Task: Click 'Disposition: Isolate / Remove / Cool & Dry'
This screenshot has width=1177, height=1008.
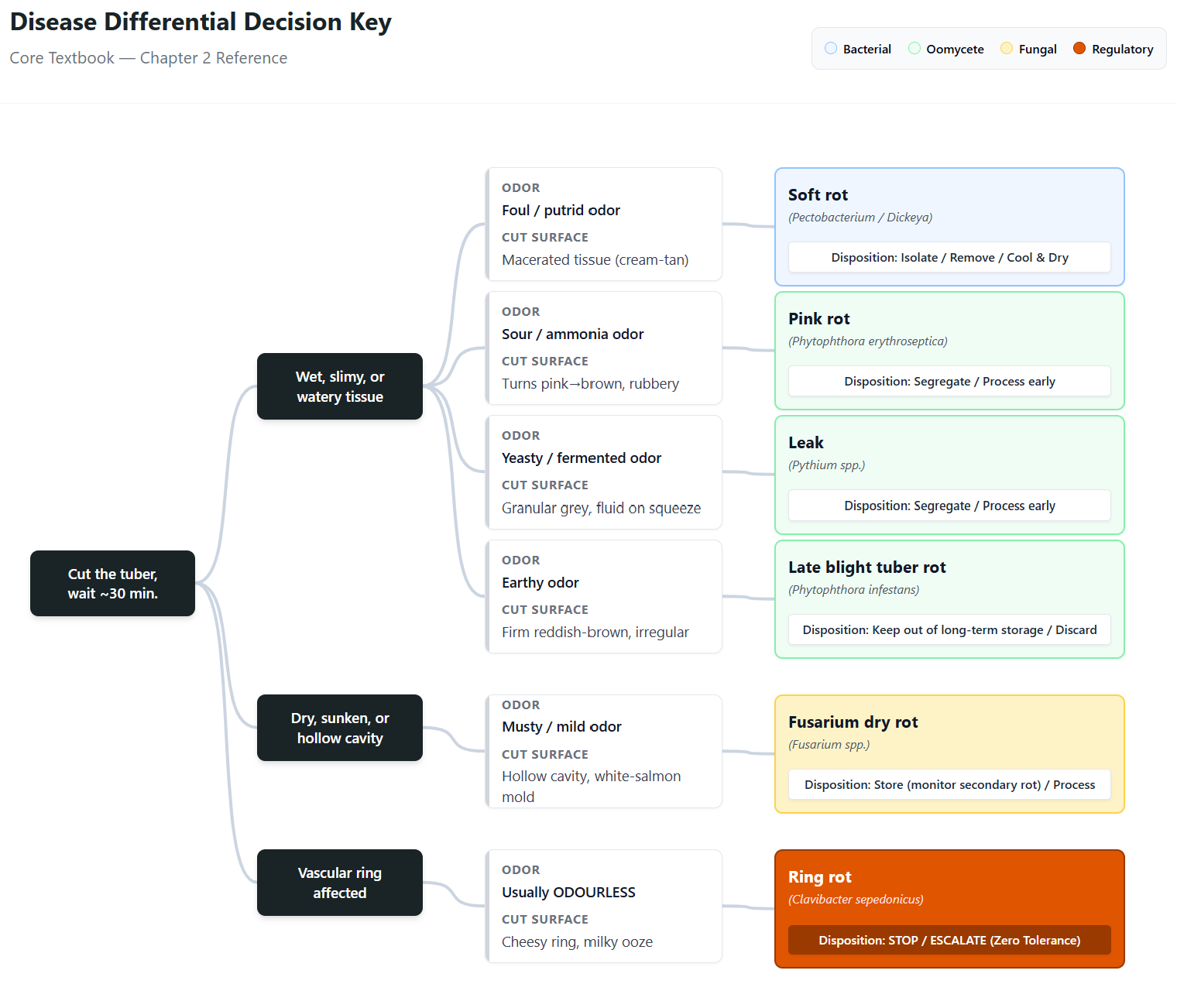Action: [x=949, y=257]
